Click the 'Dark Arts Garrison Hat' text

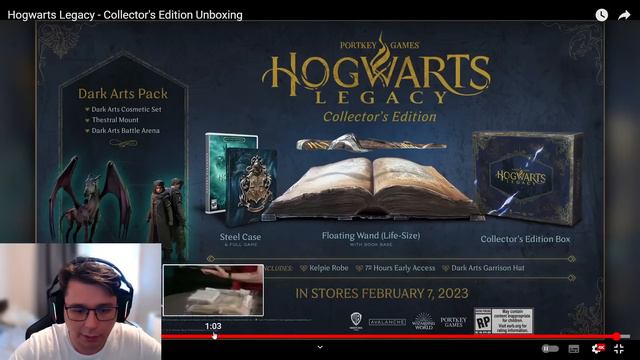coord(488,268)
